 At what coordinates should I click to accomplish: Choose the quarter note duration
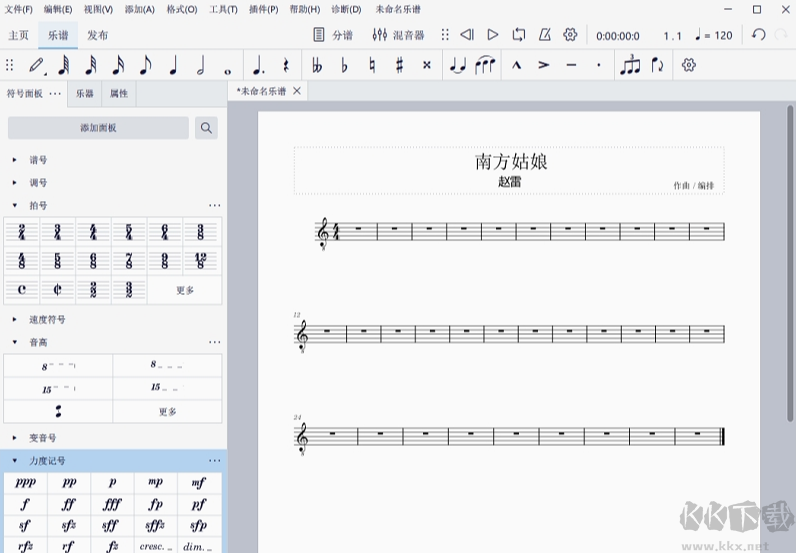tap(173, 65)
